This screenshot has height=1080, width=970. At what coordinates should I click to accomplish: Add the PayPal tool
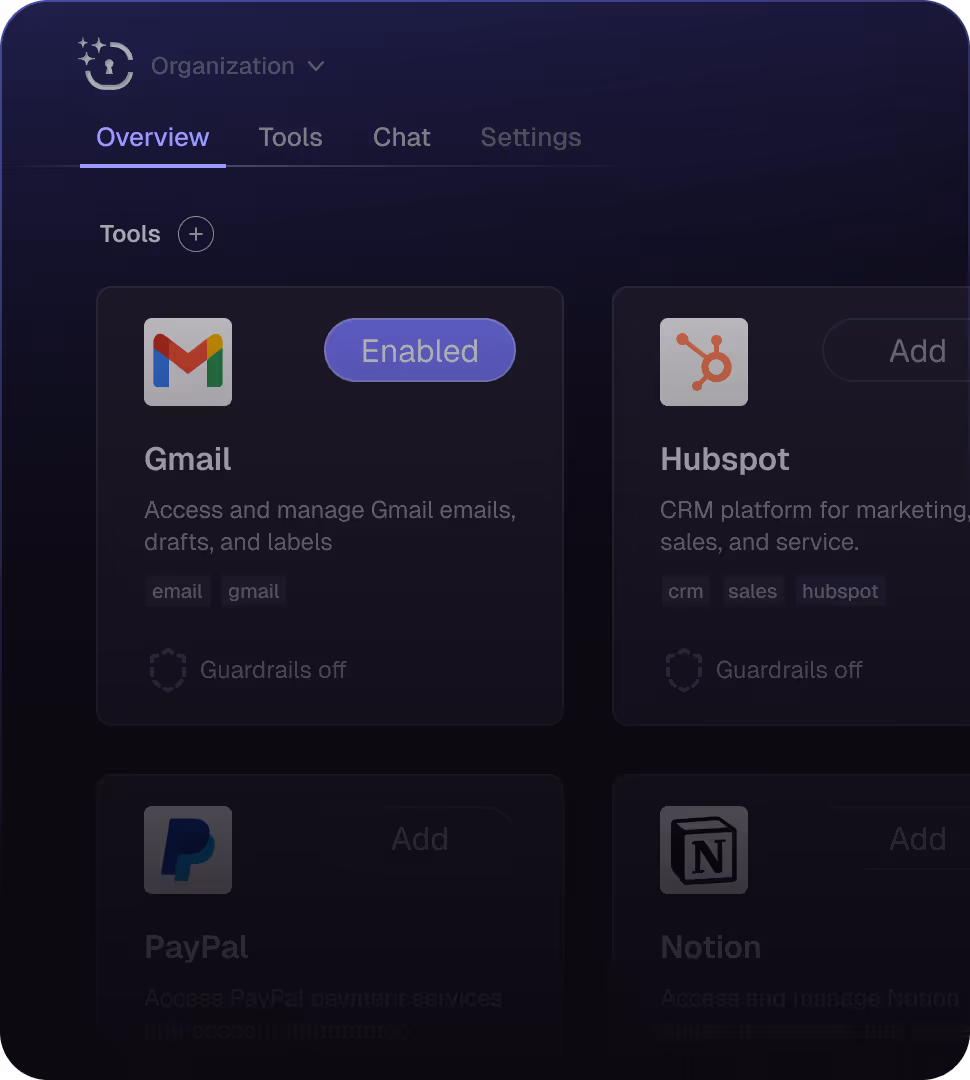tap(420, 838)
